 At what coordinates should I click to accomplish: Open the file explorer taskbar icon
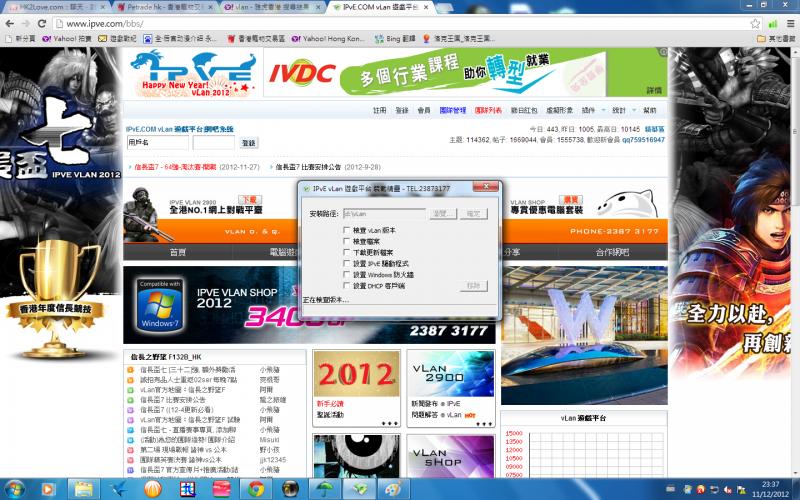[x=84, y=489]
